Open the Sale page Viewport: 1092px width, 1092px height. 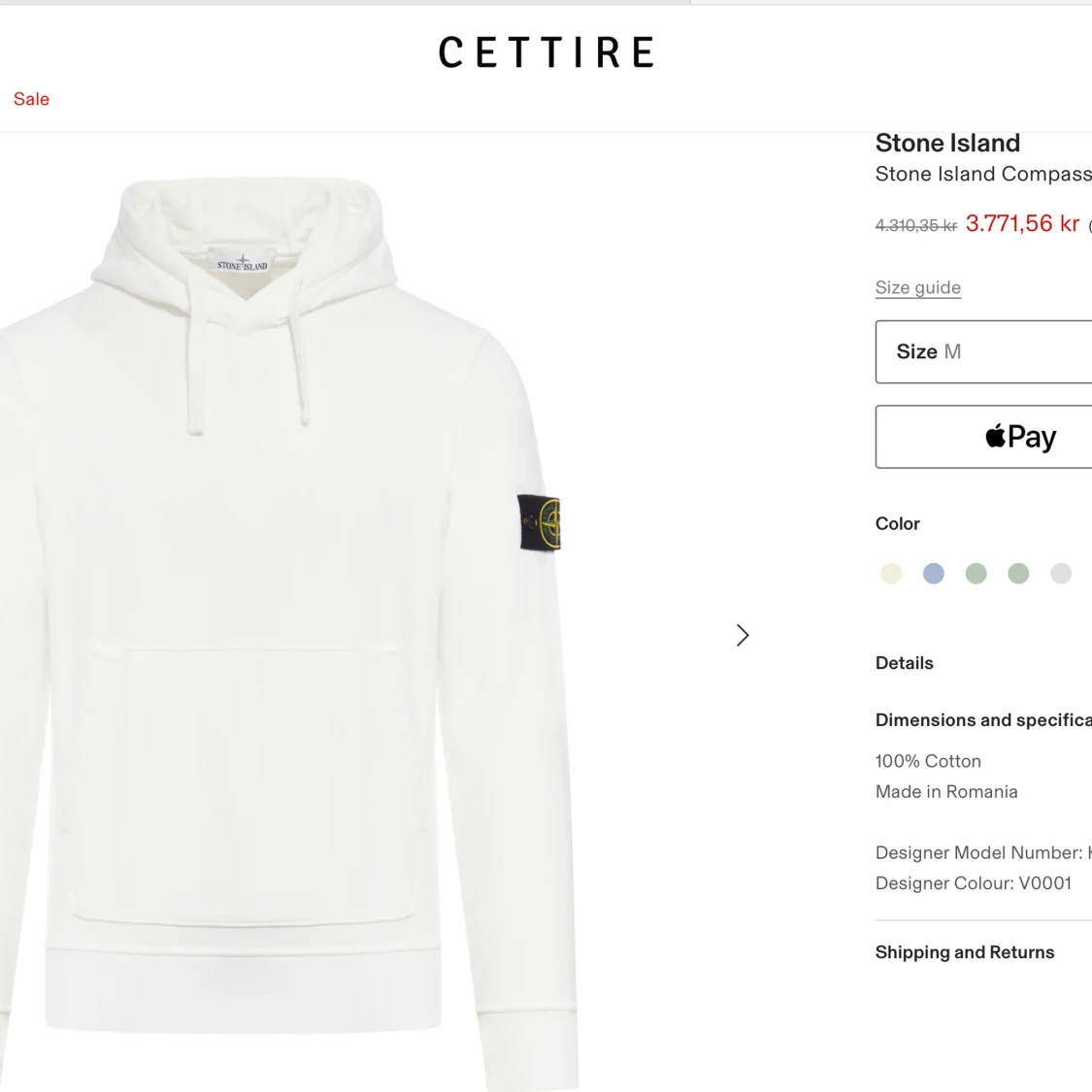pyautogui.click(x=31, y=98)
